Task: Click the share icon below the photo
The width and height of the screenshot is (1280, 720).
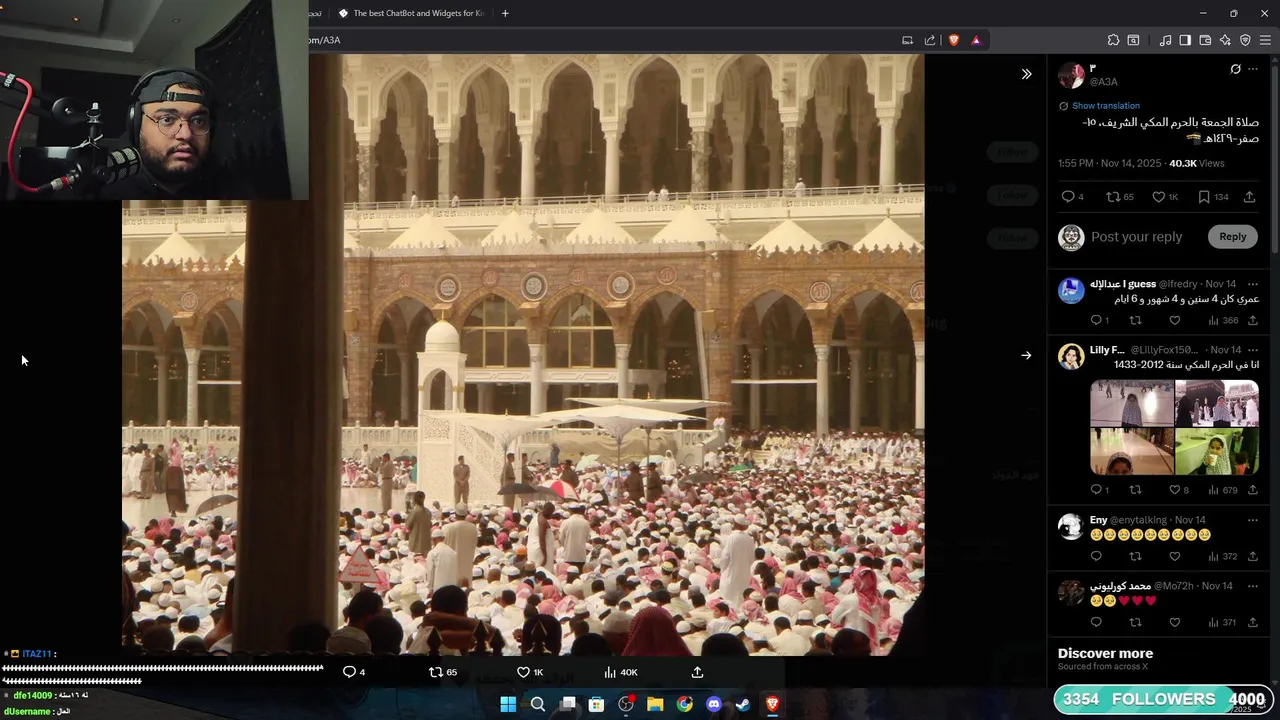Action: point(697,672)
